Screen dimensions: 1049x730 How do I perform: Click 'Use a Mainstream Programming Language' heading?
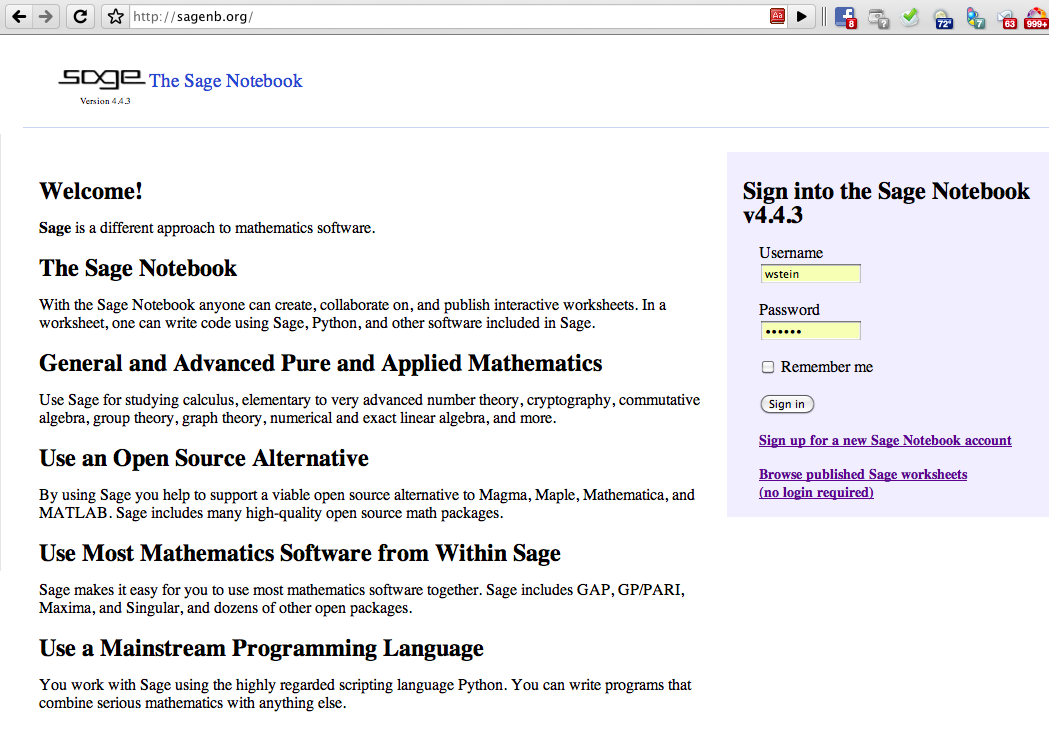pyautogui.click(x=261, y=648)
